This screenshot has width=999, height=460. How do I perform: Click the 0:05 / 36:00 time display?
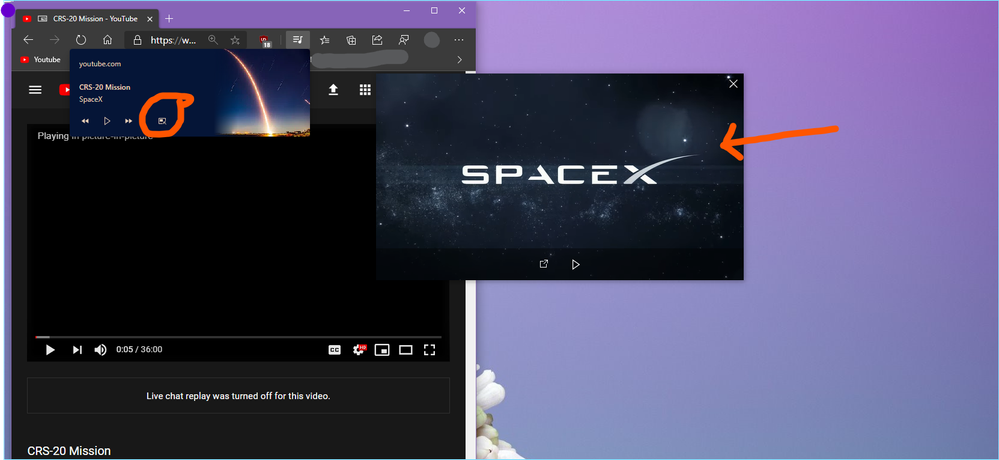point(139,349)
